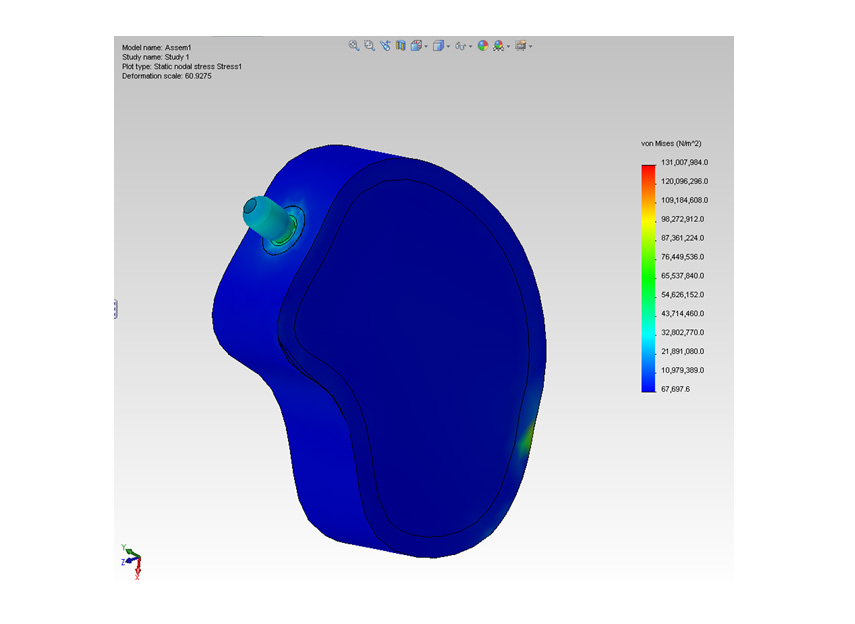This screenshot has width=855, height=624.
Task: Click the von Mises (N/m^2) legend title
Action: click(x=673, y=144)
